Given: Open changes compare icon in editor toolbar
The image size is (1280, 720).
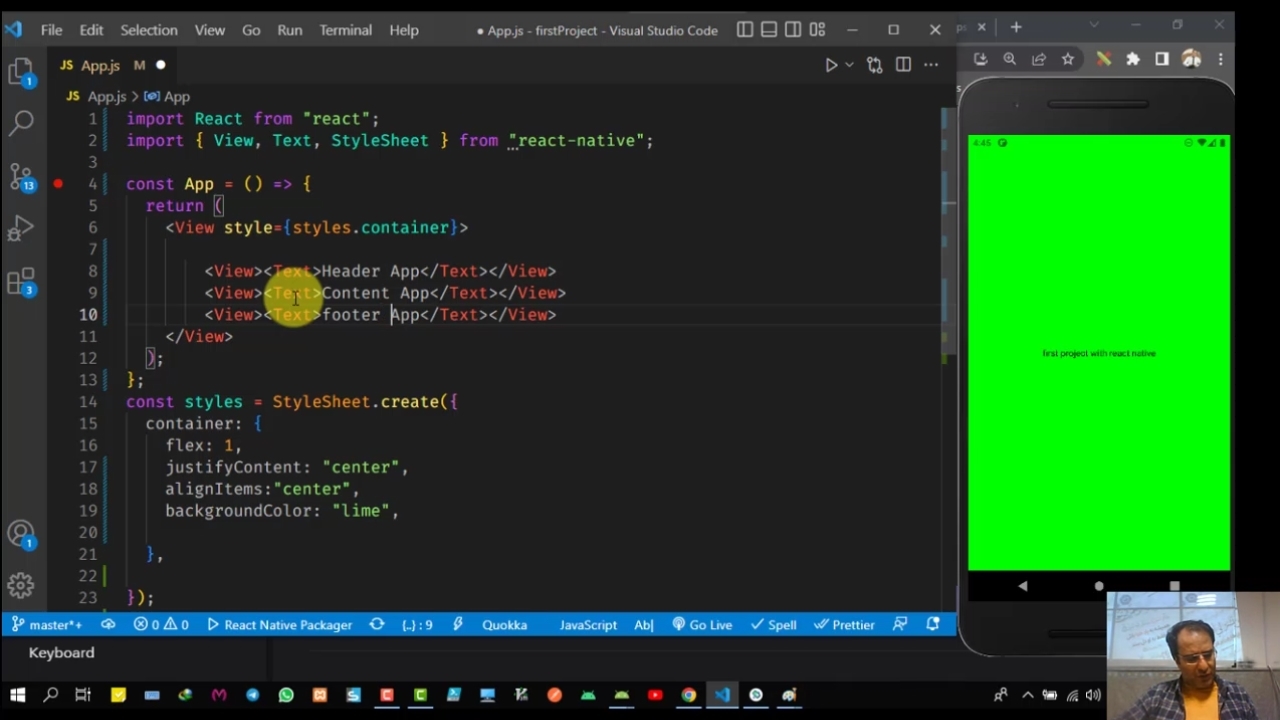Looking at the screenshot, I should (875, 65).
